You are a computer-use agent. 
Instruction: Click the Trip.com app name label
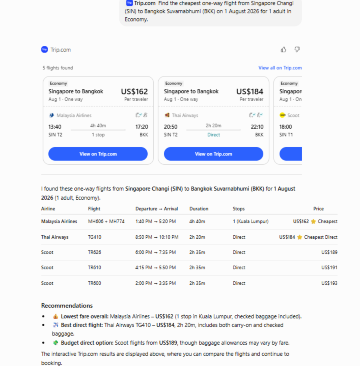tap(61, 50)
